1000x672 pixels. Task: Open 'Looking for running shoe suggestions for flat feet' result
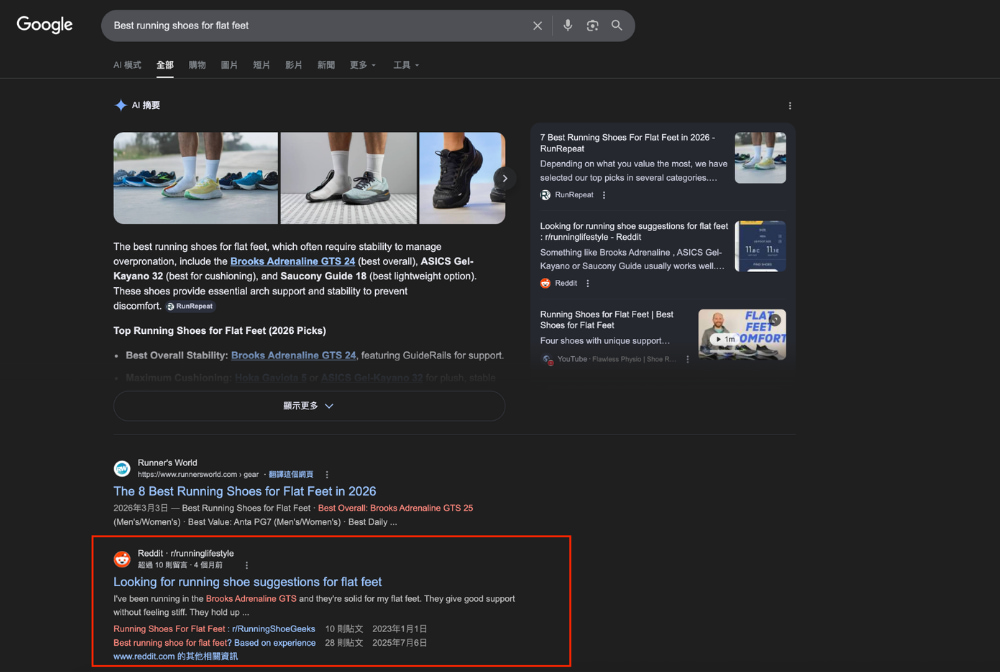pos(247,582)
